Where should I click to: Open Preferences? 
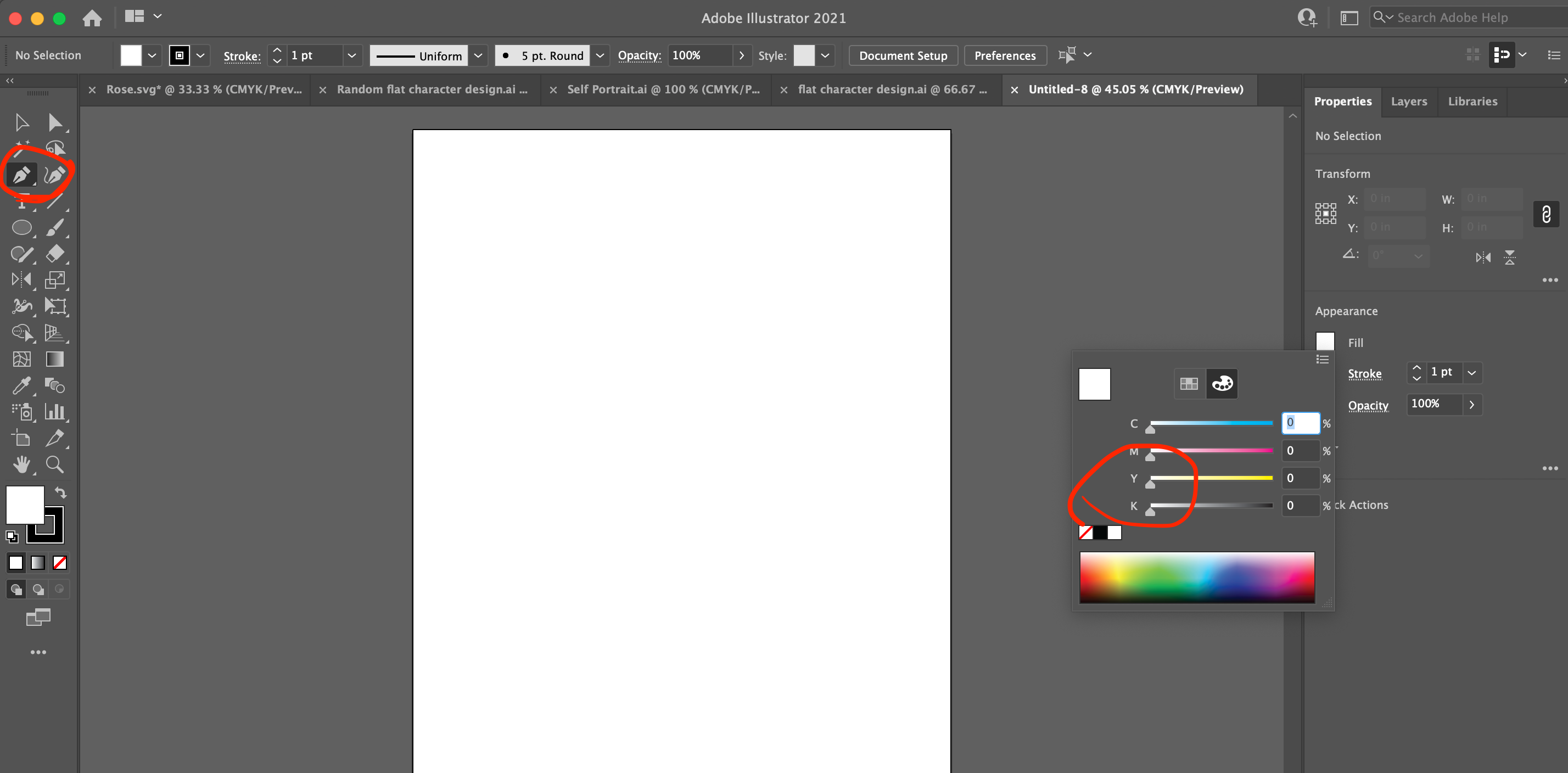1005,55
